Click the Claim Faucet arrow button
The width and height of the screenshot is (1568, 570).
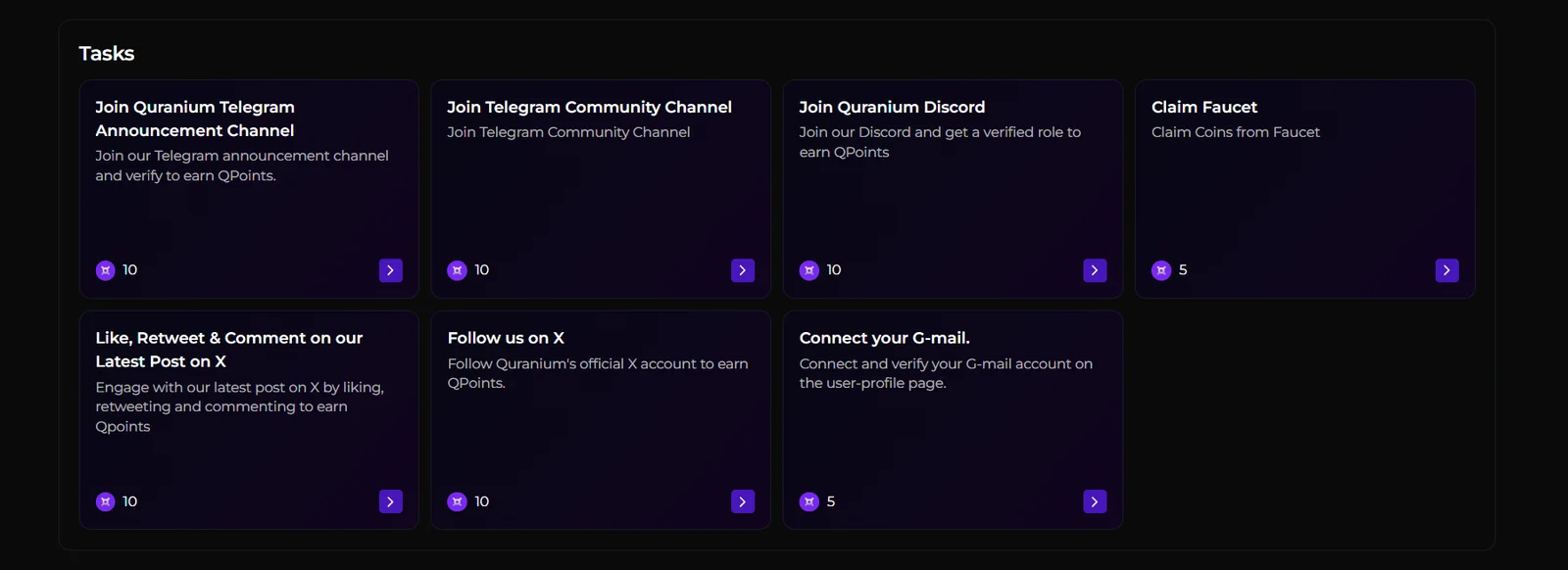1446,270
